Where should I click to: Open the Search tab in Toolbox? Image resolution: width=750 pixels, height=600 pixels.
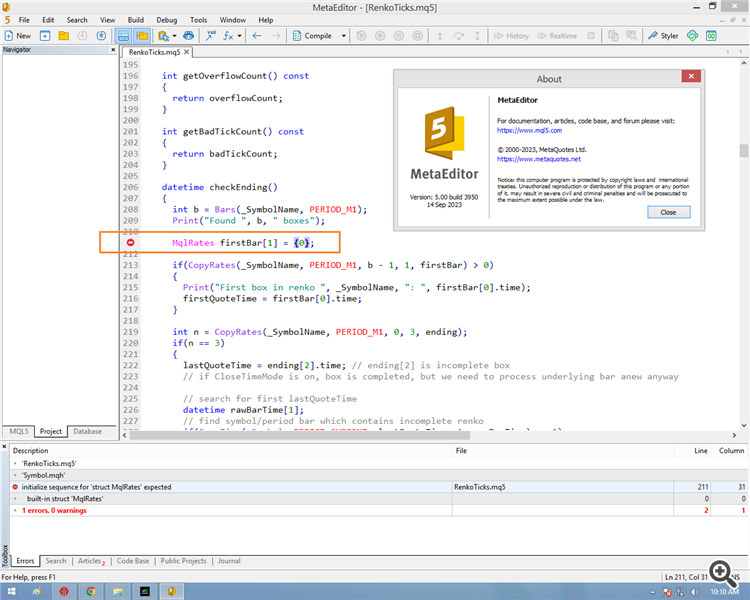click(x=56, y=561)
